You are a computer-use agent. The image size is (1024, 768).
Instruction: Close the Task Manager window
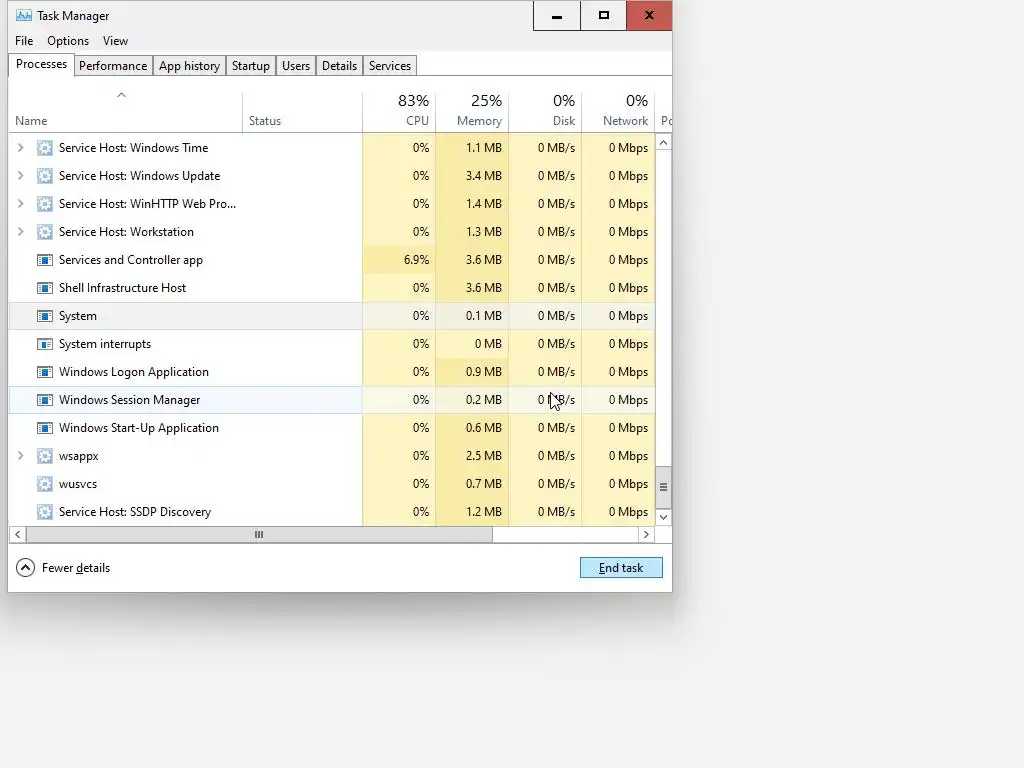(649, 16)
